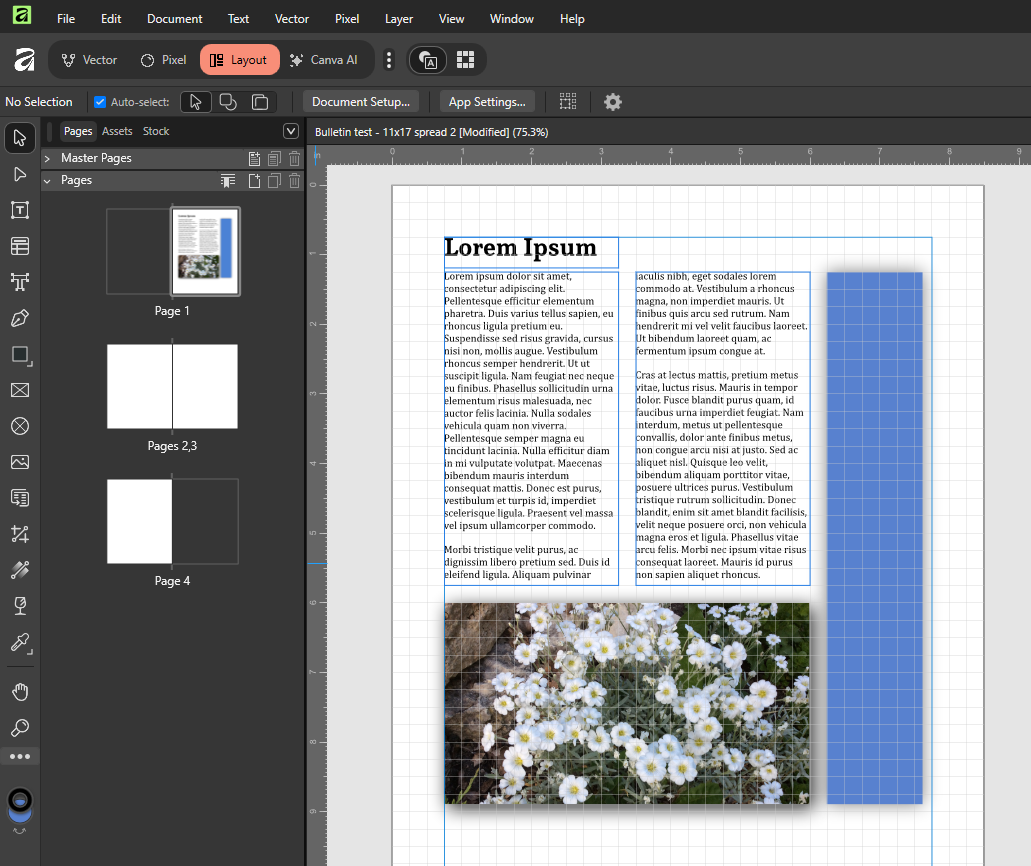Screen dimensions: 1031x866
Task: Open Canva AI studio
Action: (324, 60)
